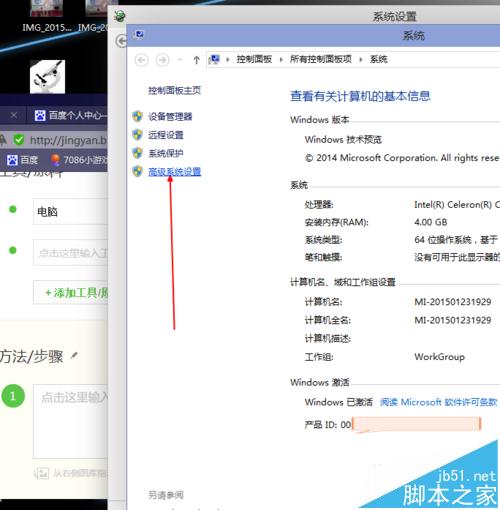Image resolution: width=500 pixels, height=510 pixels.
Task: Click shield icon beside 系统保护
Action: click(x=137, y=153)
